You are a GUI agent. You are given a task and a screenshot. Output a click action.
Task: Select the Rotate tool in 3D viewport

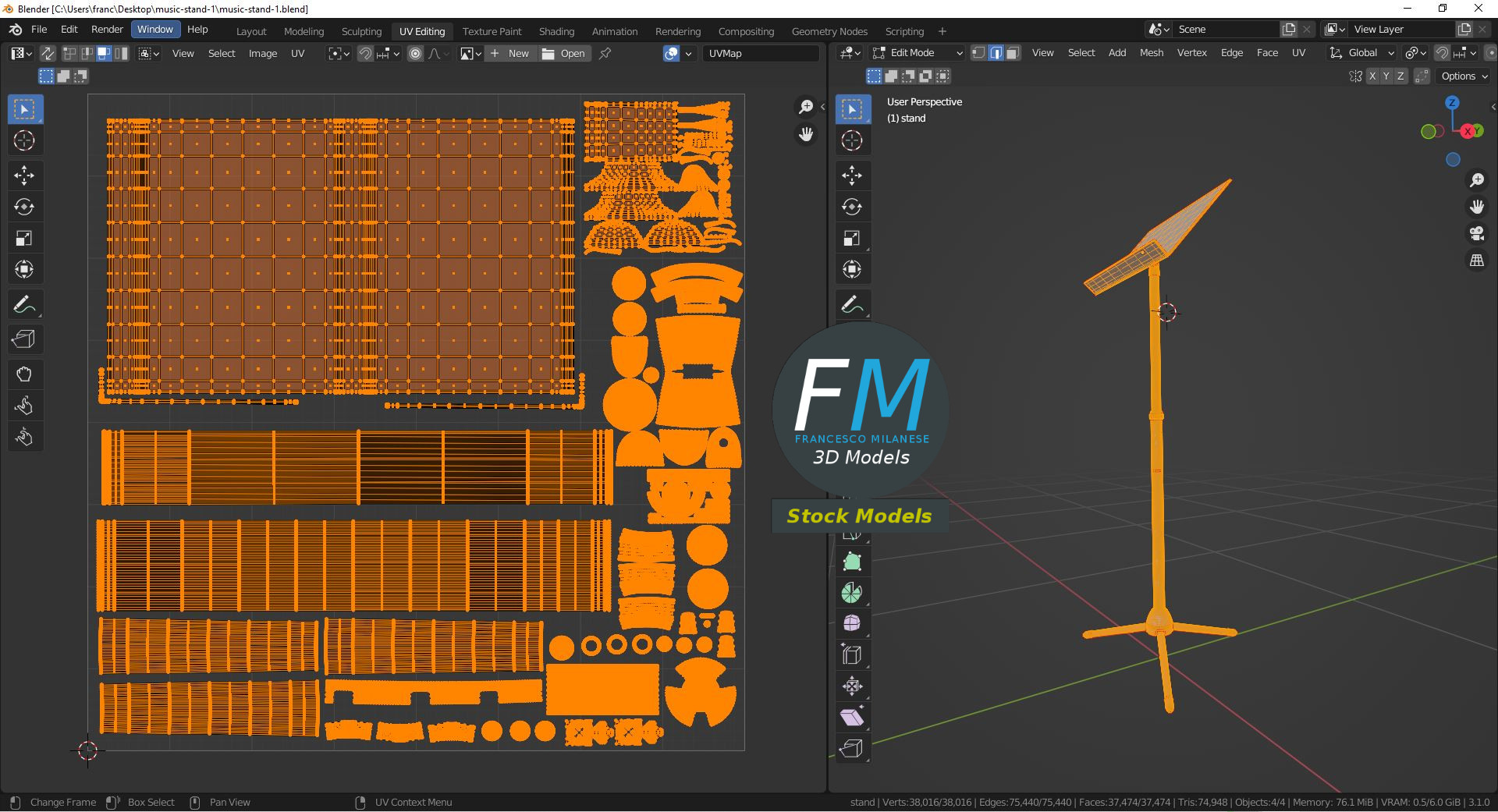(x=852, y=207)
